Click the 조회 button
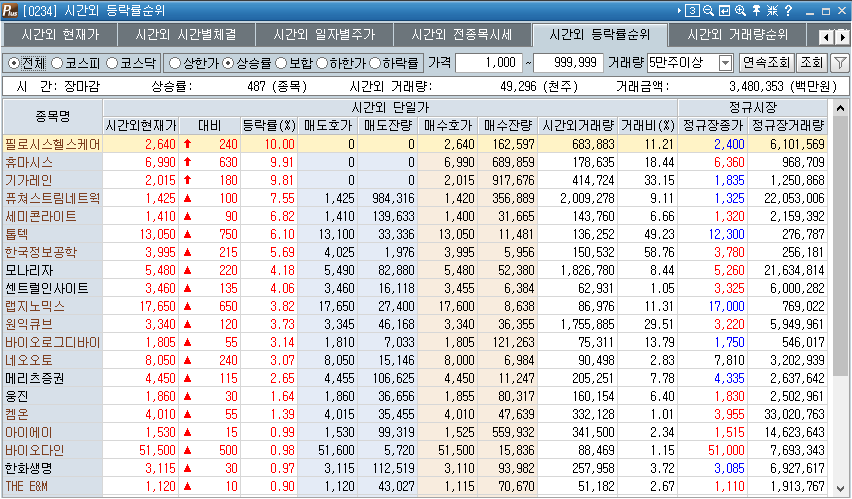852x499 pixels. (x=812, y=63)
